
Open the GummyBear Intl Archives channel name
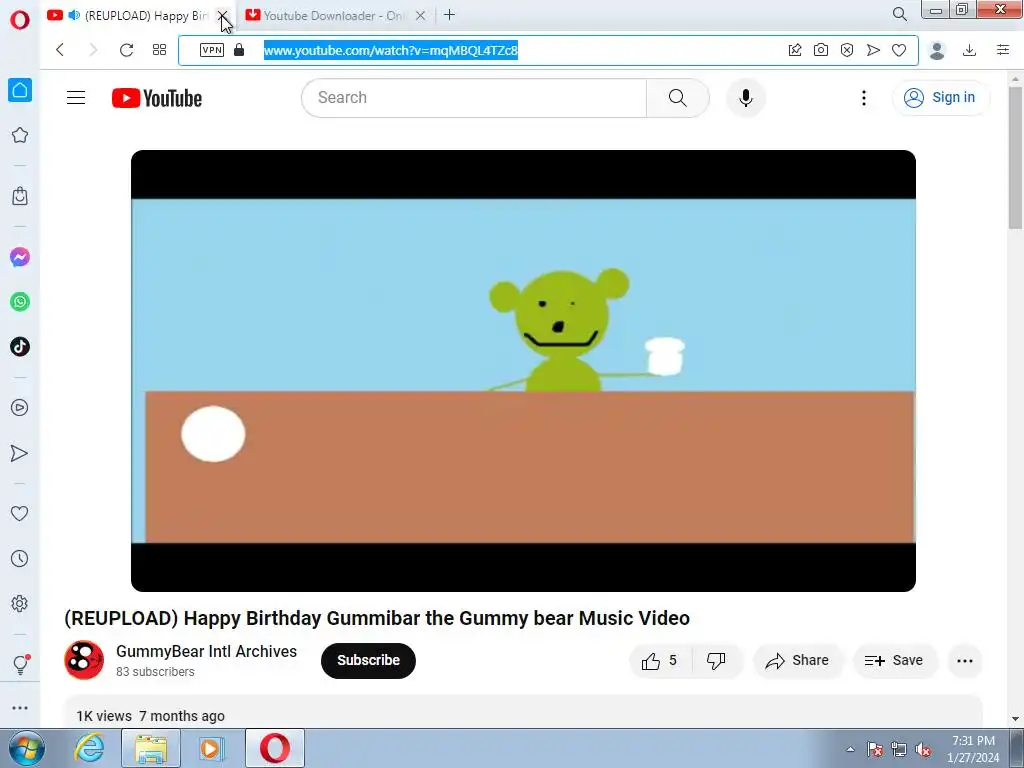point(206,651)
